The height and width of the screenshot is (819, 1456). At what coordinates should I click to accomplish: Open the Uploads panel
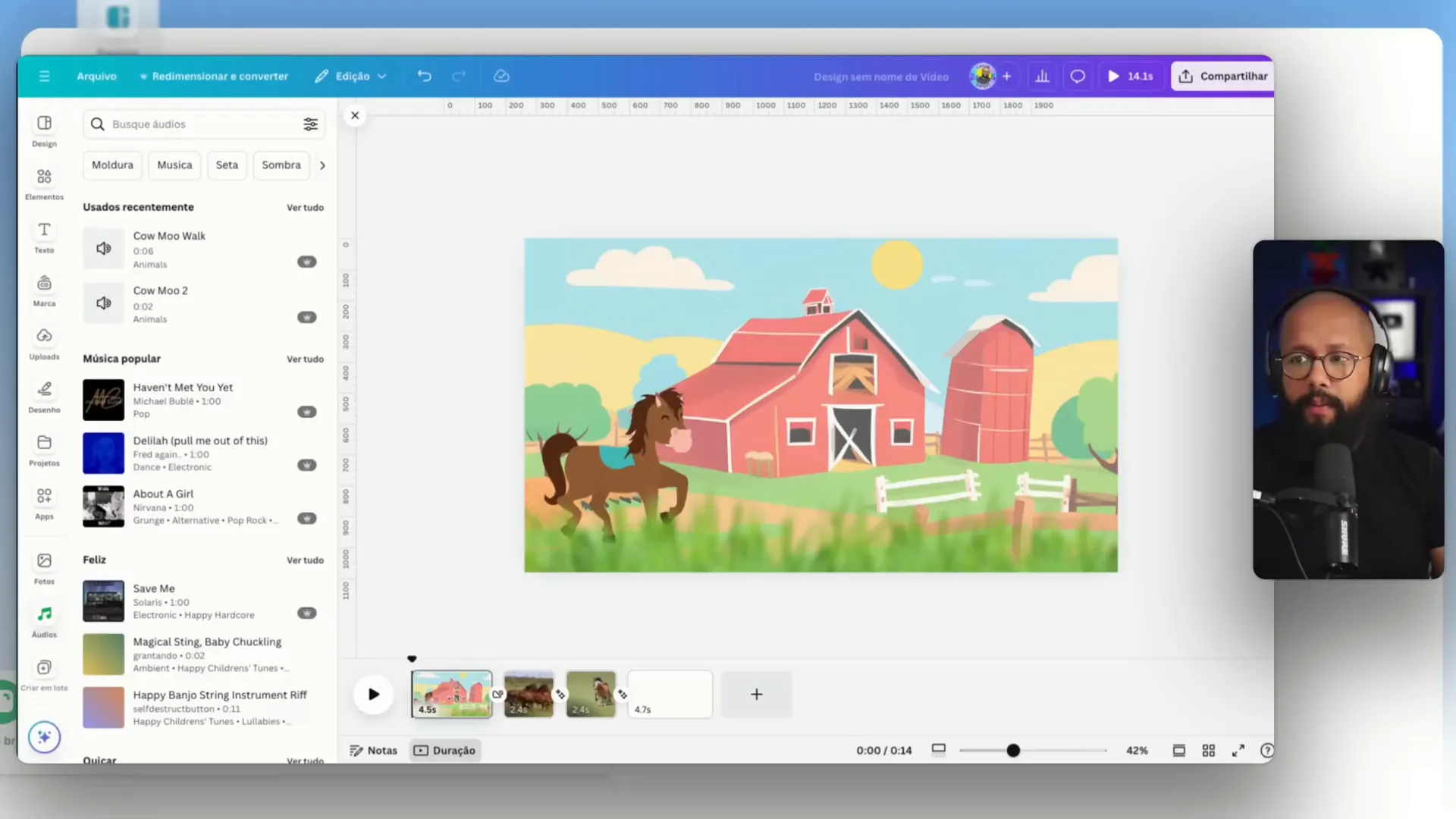click(44, 343)
